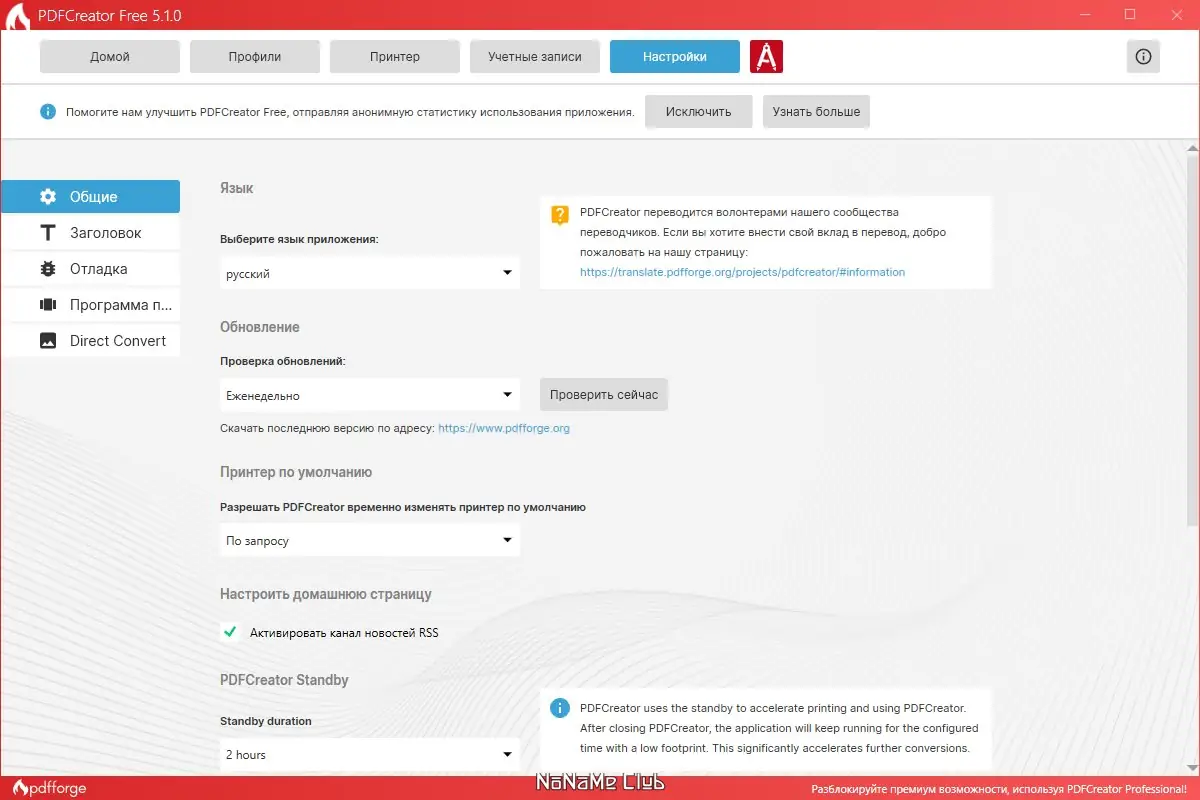Image resolution: width=1200 pixels, height=800 pixels.
Task: Toggle Активировать канал новостей RSS checkbox
Action: click(230, 632)
